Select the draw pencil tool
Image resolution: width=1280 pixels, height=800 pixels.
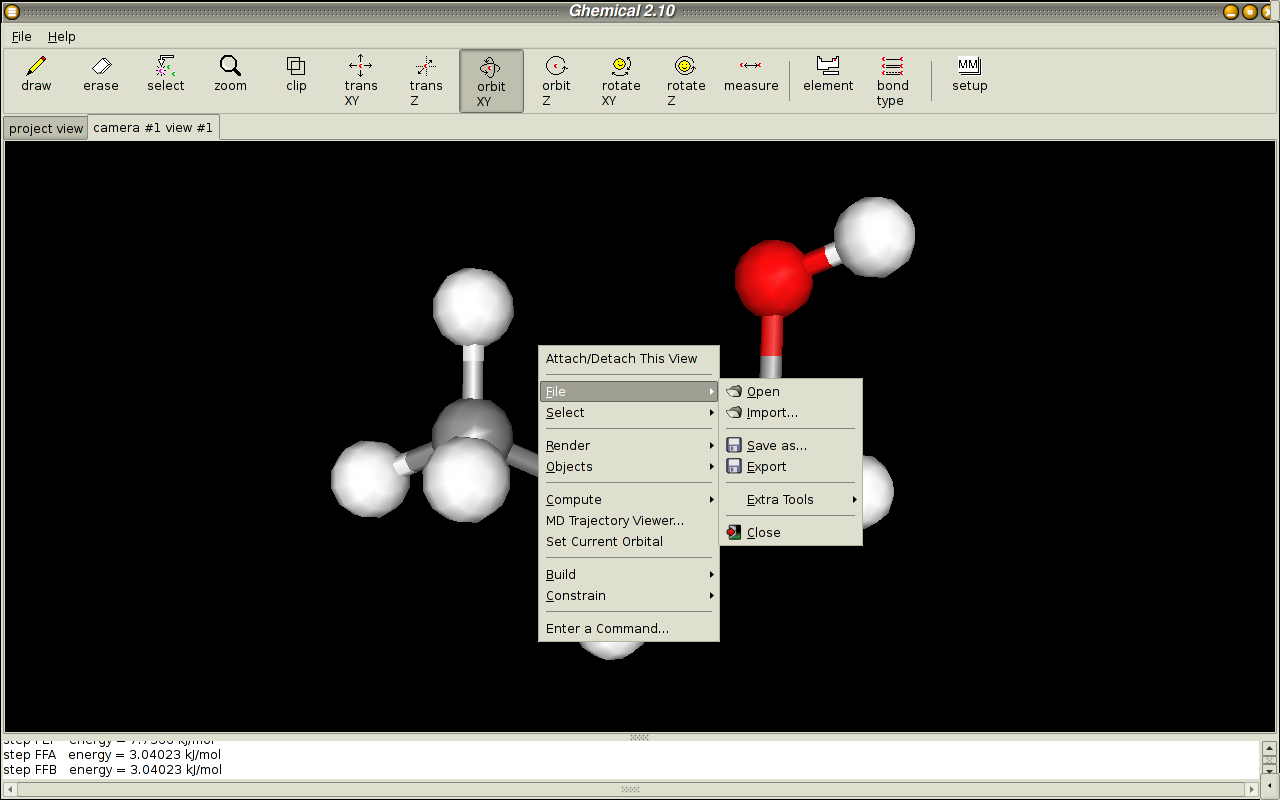tap(36, 75)
